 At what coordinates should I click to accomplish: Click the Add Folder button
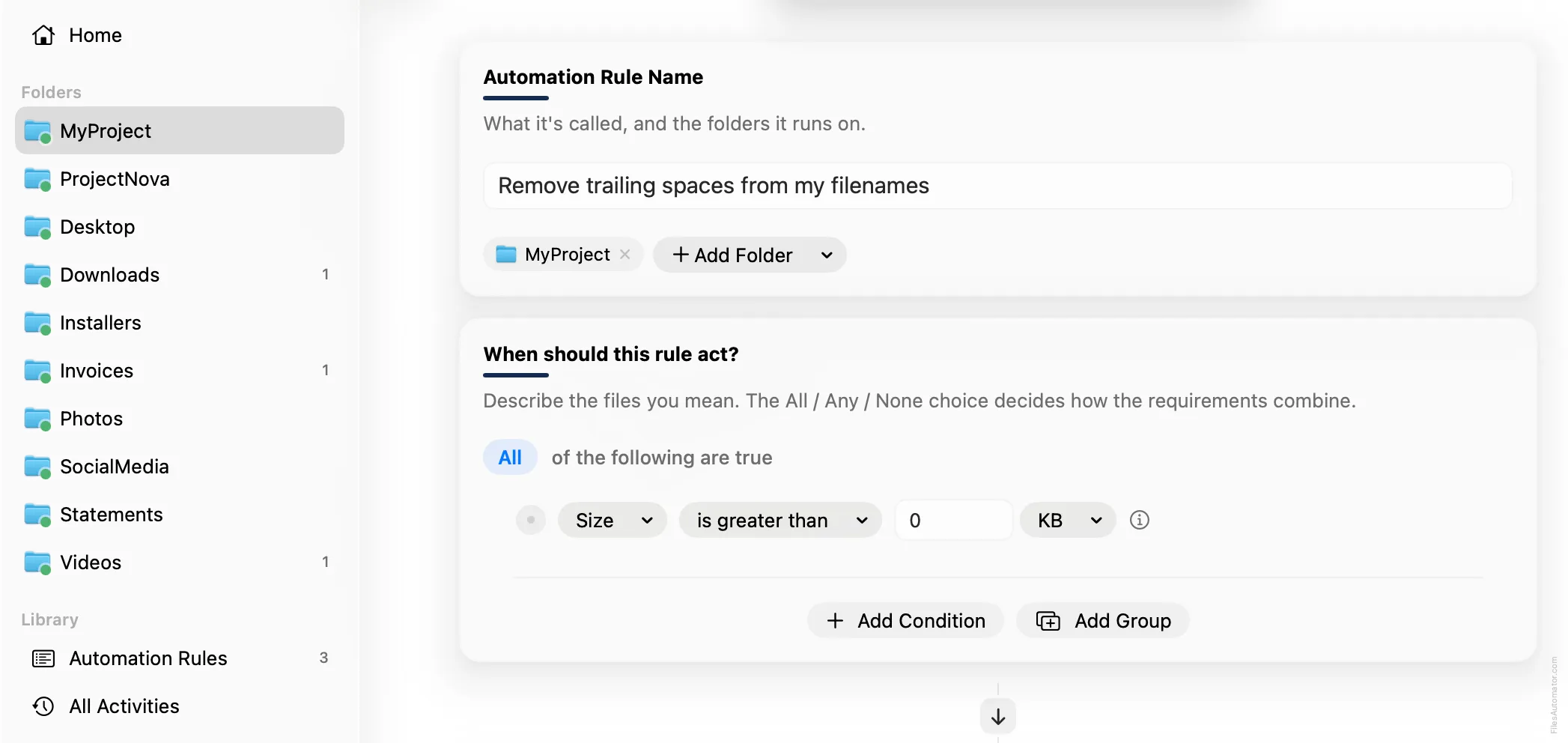pos(732,255)
